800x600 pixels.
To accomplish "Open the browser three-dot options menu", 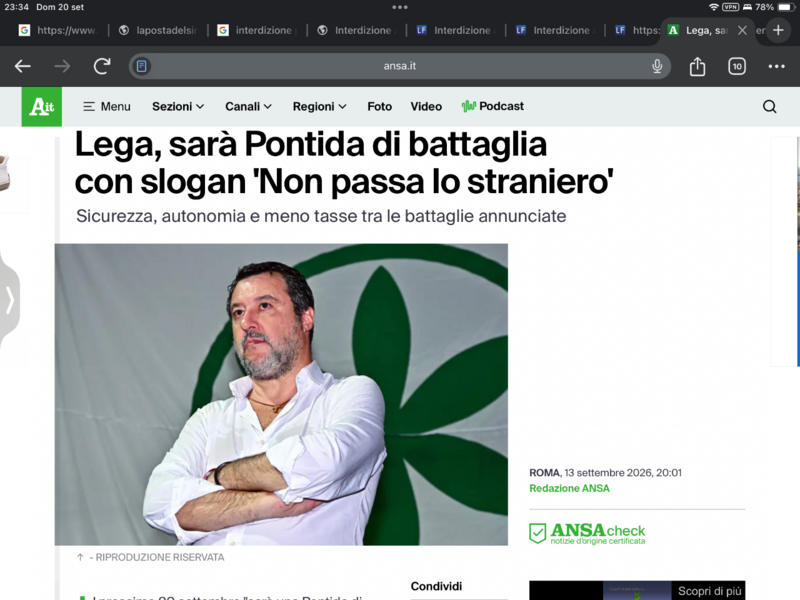I will coord(777,66).
